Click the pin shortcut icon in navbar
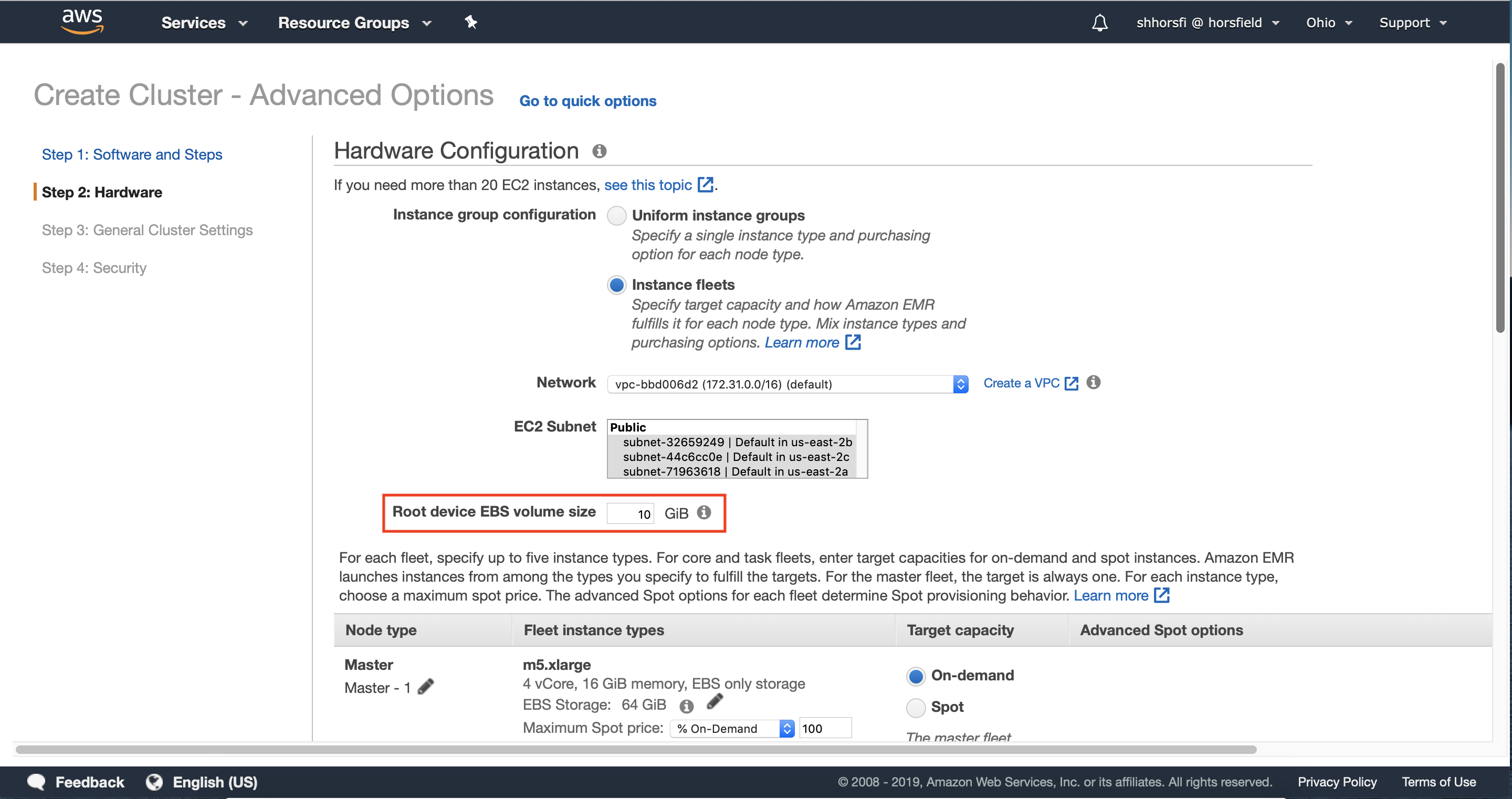Image resolution: width=1512 pixels, height=799 pixels. pyautogui.click(x=471, y=22)
